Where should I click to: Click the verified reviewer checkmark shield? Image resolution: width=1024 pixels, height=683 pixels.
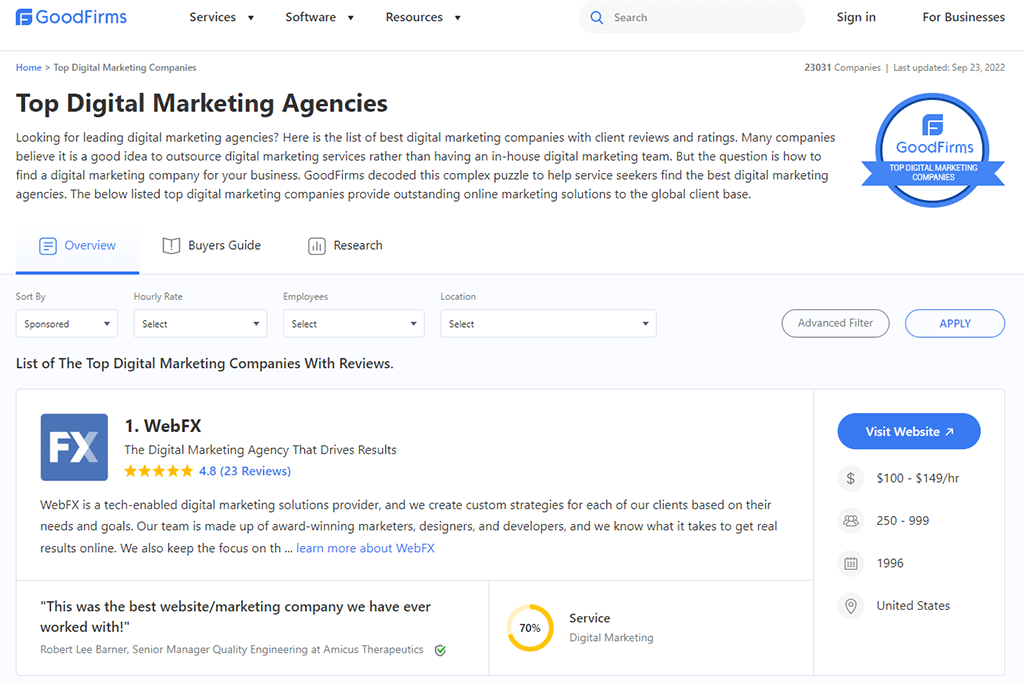click(x=440, y=650)
